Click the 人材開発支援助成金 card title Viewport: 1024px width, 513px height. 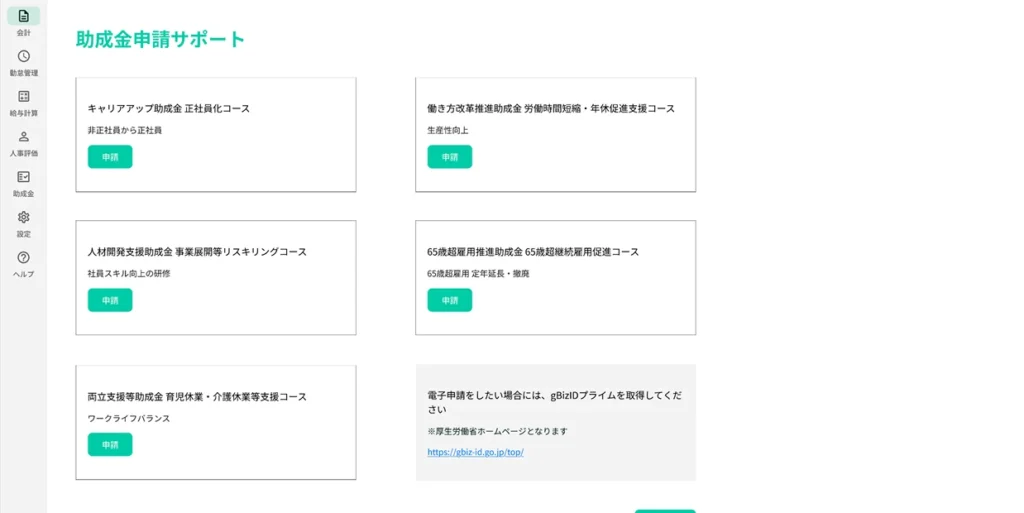pos(197,252)
